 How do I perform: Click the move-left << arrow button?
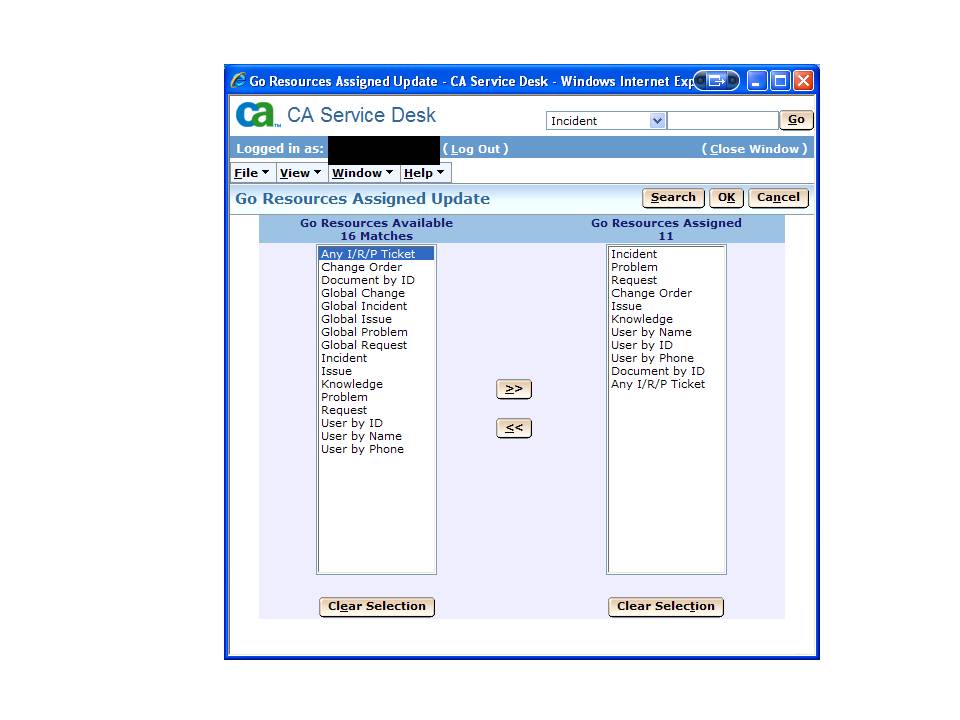pyautogui.click(x=514, y=428)
